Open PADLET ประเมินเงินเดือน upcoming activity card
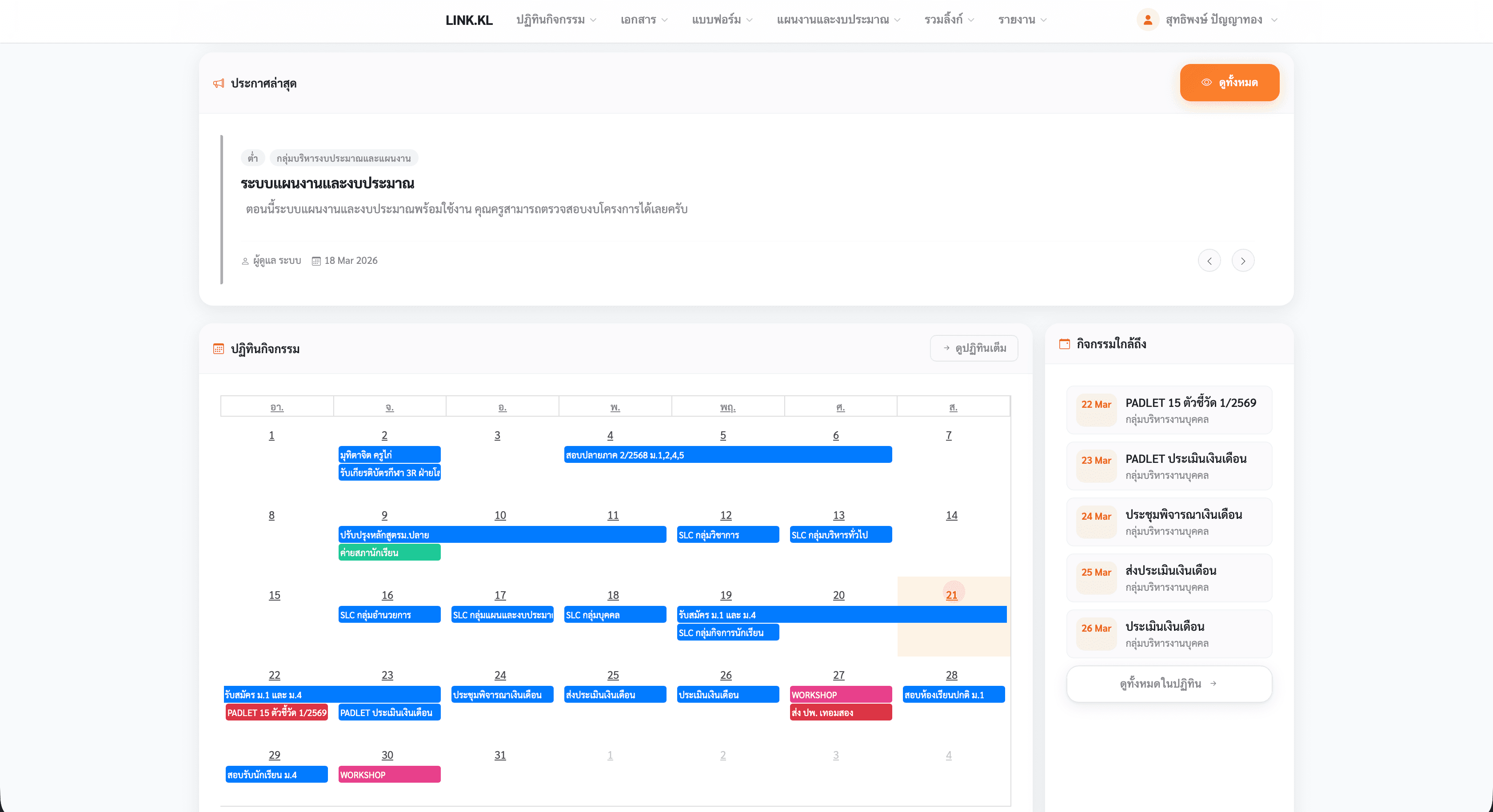The image size is (1493, 812). [1169, 466]
